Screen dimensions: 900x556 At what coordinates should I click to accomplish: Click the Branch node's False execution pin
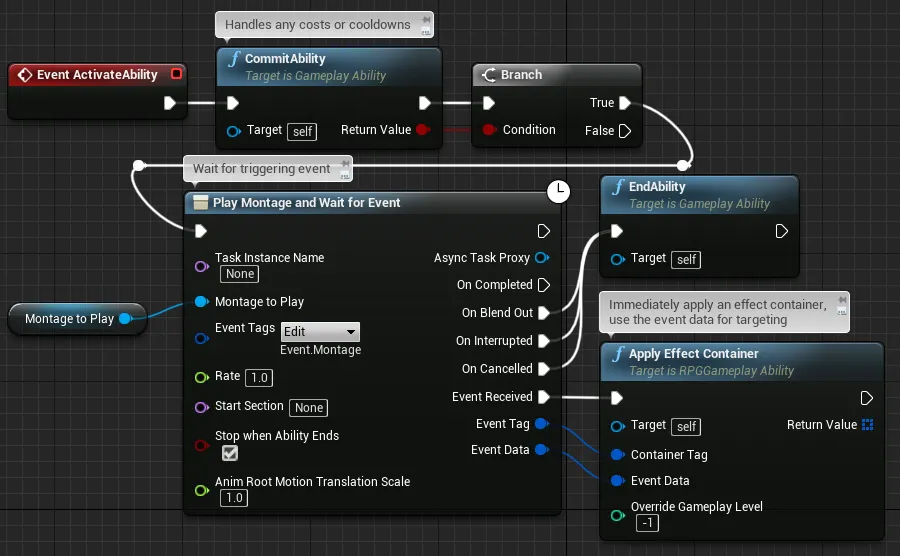point(625,131)
